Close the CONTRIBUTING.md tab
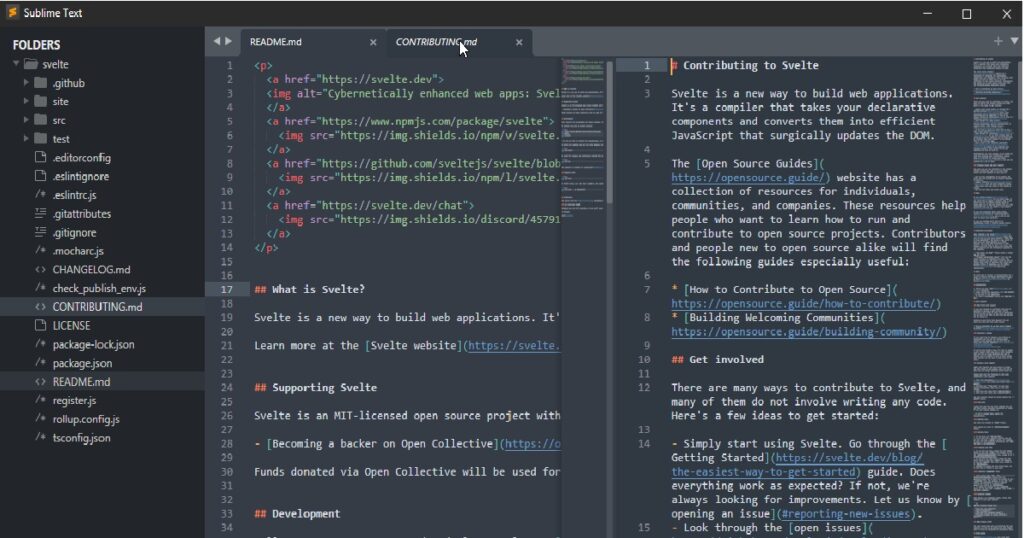This screenshot has width=1024, height=538. point(519,42)
